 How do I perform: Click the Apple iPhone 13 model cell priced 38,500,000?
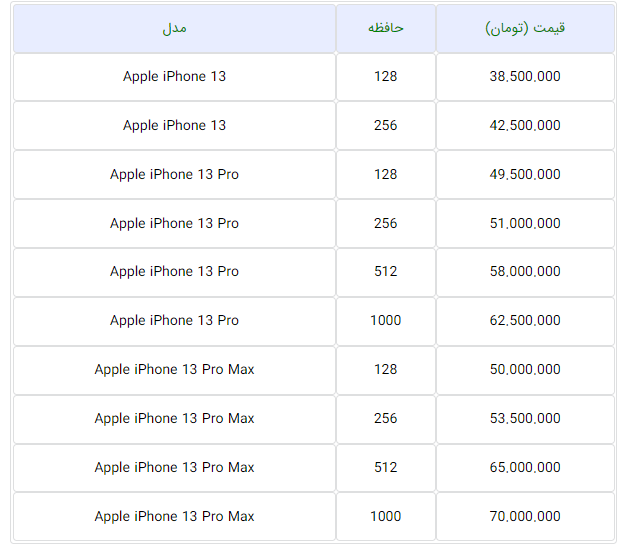tap(174, 77)
